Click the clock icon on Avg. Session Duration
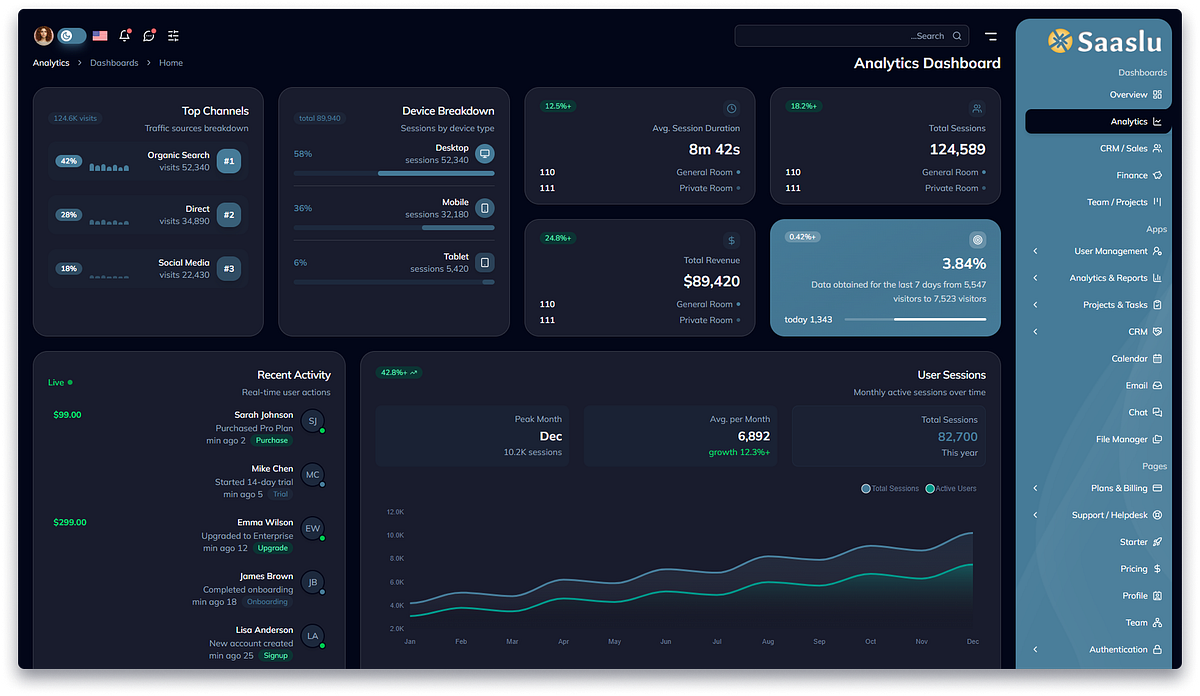 click(731, 108)
